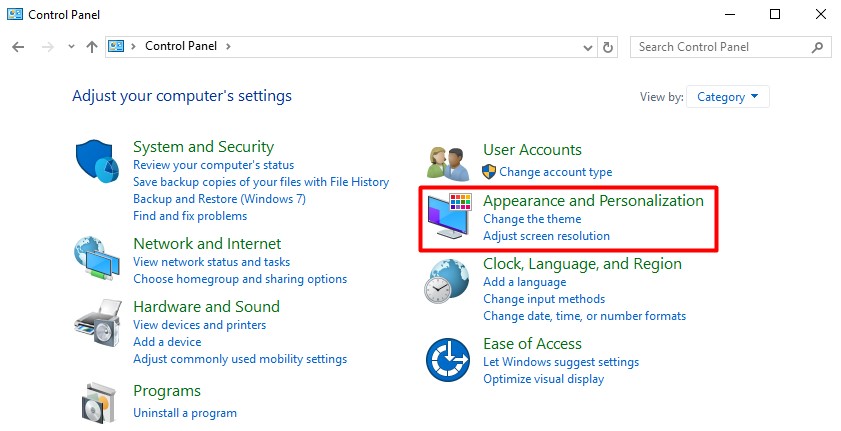This screenshot has height=431, width=841.
Task: Click the Control Panel breadcrumb in the address bar
Action: pyautogui.click(x=182, y=46)
